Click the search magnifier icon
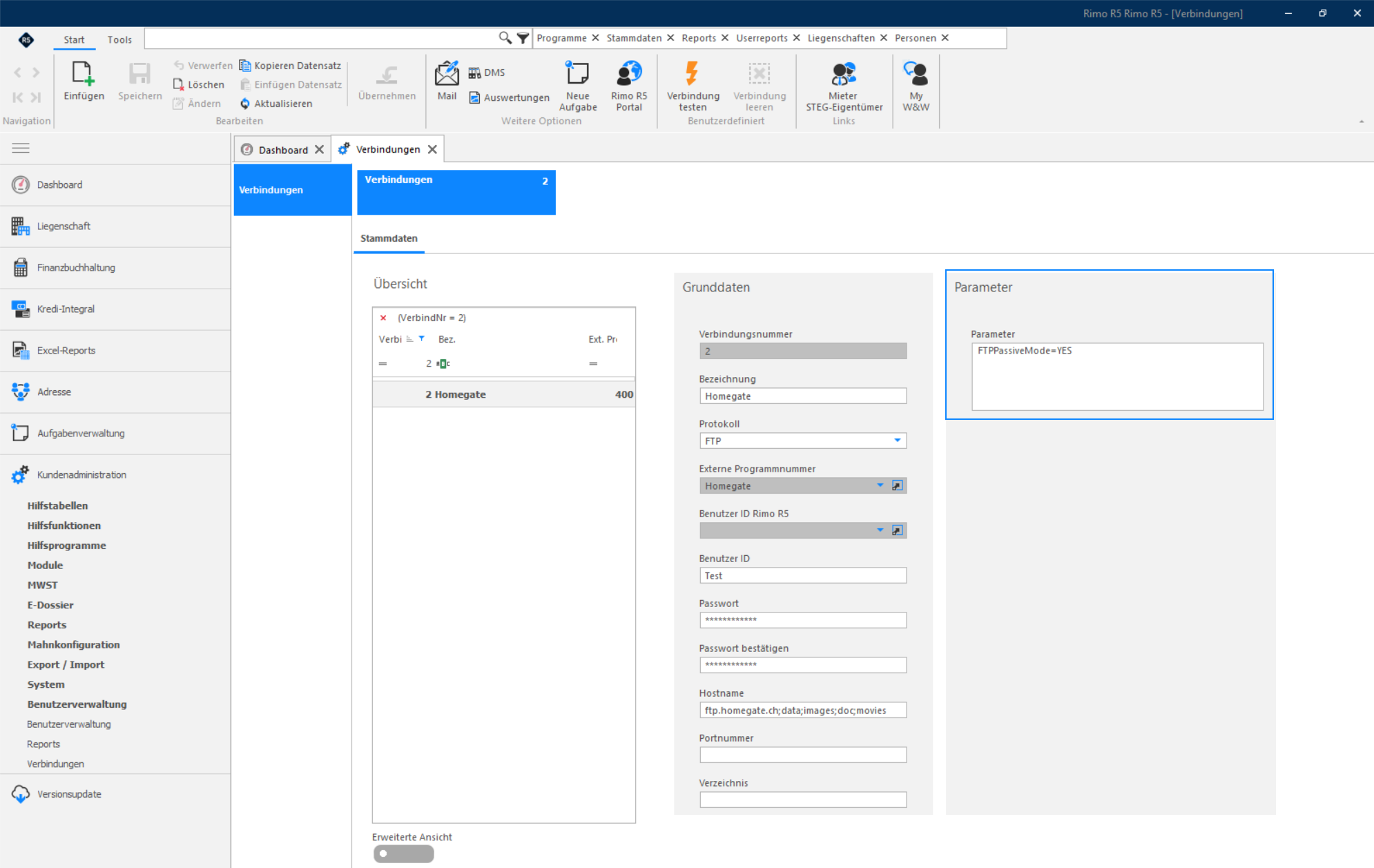1374x868 pixels. 505,38
